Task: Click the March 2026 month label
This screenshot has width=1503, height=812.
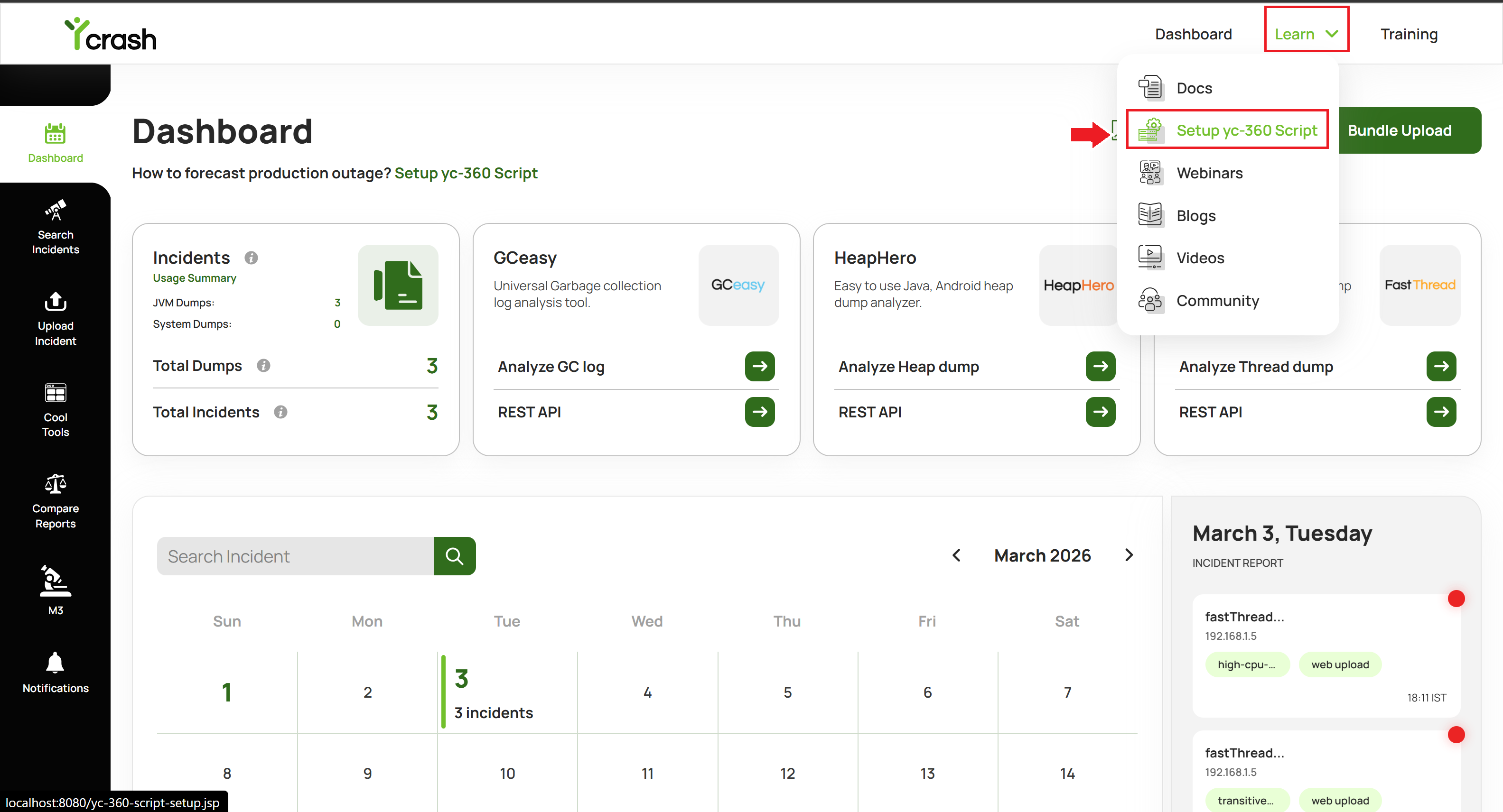Action: point(1042,555)
